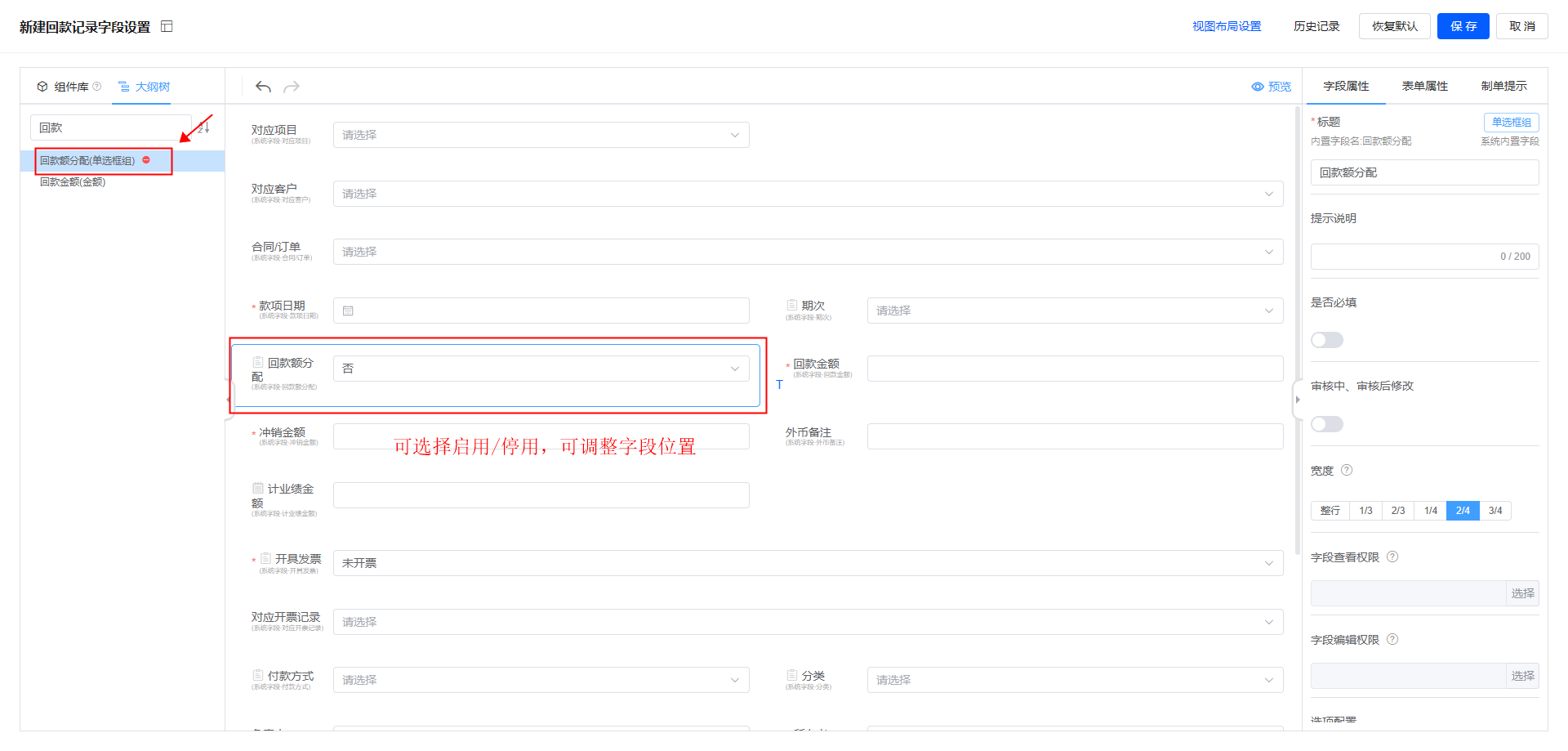Select the 3/4 width option

coord(1494,511)
